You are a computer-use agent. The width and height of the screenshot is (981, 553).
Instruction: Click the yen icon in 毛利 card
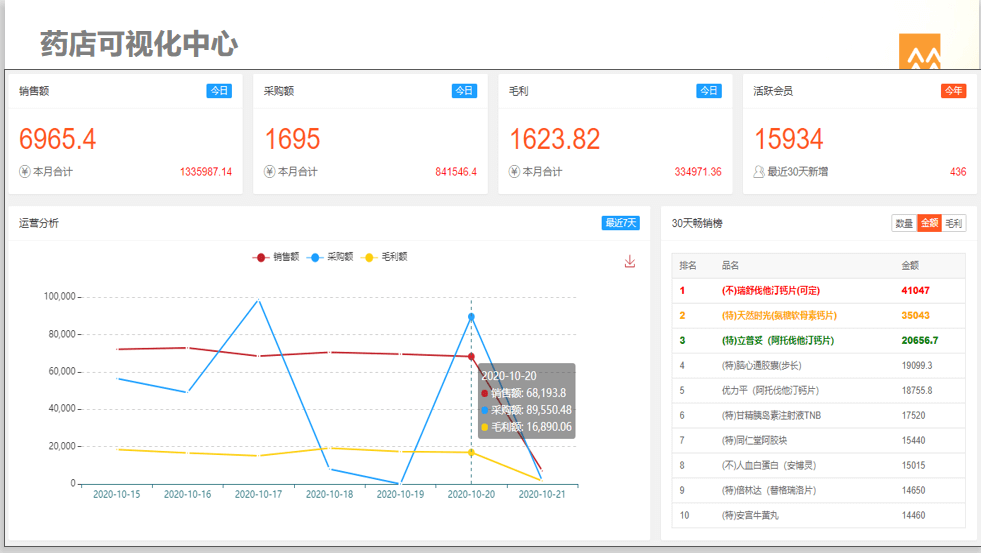[x=515, y=172]
